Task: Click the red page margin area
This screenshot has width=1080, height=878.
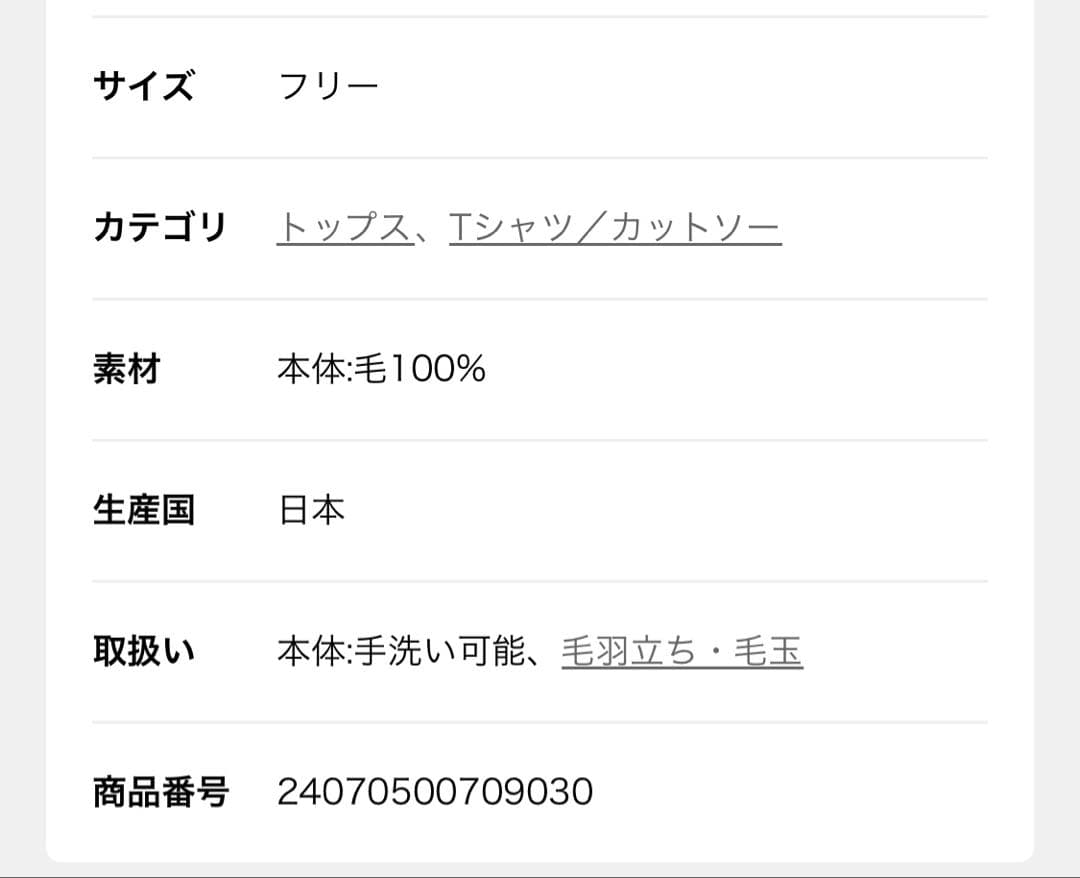Action: pos(20,440)
